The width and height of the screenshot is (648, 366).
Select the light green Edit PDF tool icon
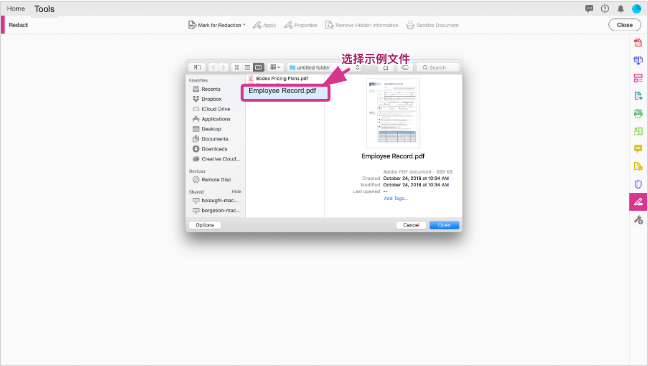[638, 131]
